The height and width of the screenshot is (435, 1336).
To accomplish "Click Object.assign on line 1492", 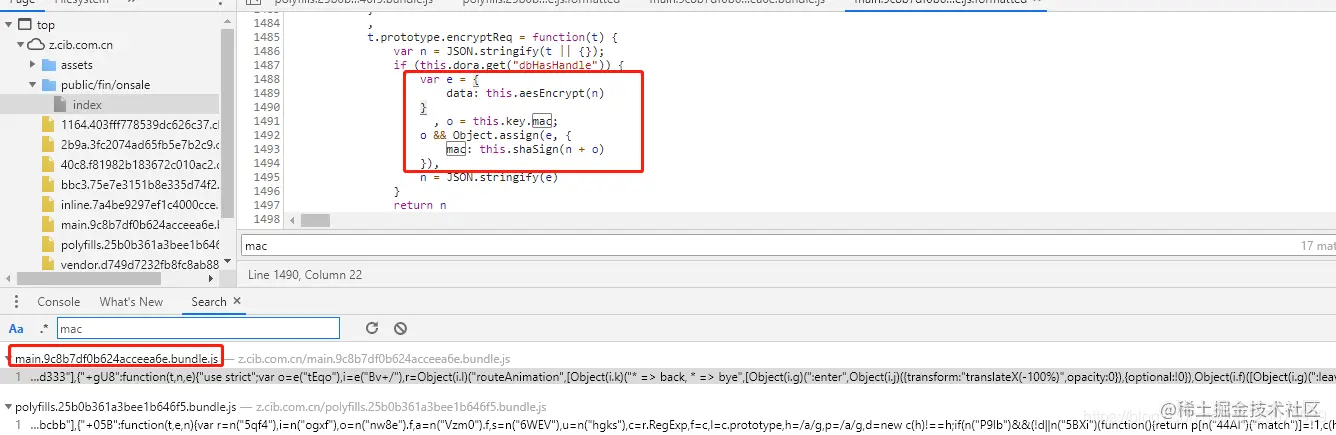I will (495, 135).
